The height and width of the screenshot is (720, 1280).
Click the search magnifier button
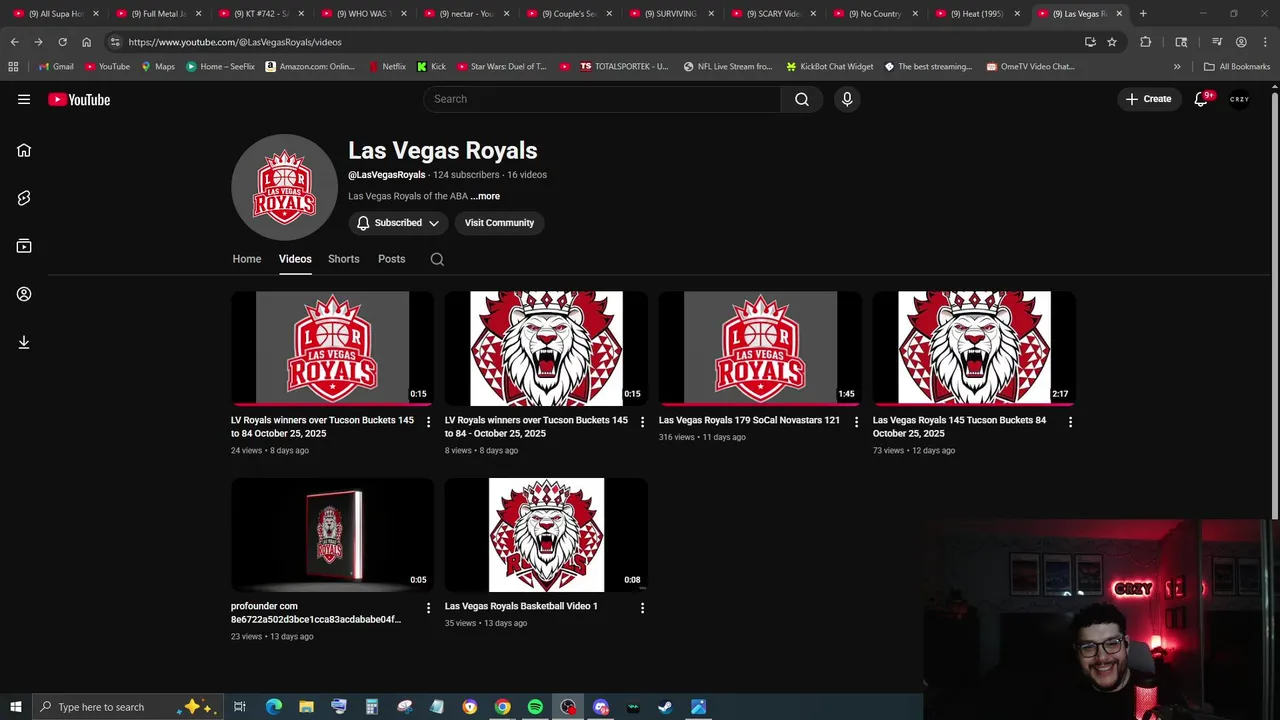(802, 99)
